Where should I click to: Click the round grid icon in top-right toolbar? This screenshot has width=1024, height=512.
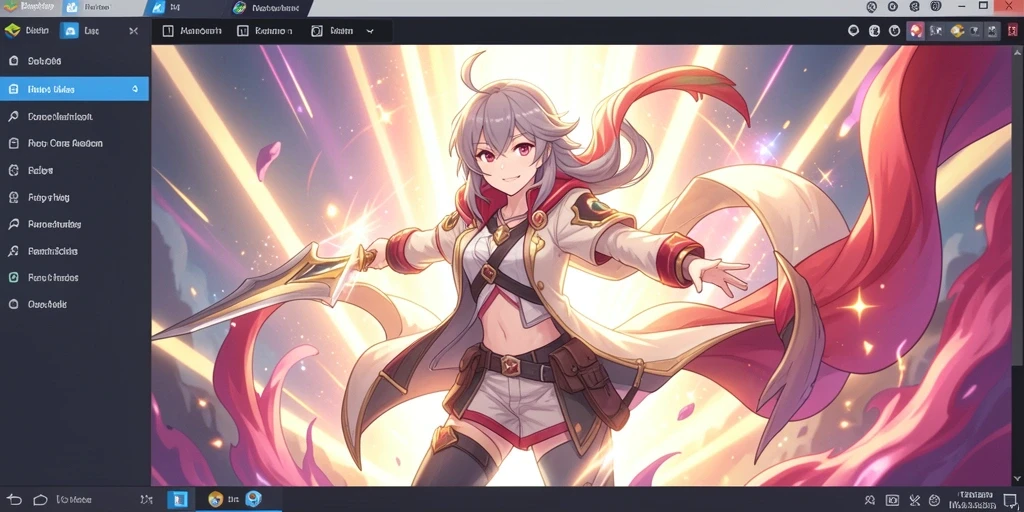874,31
